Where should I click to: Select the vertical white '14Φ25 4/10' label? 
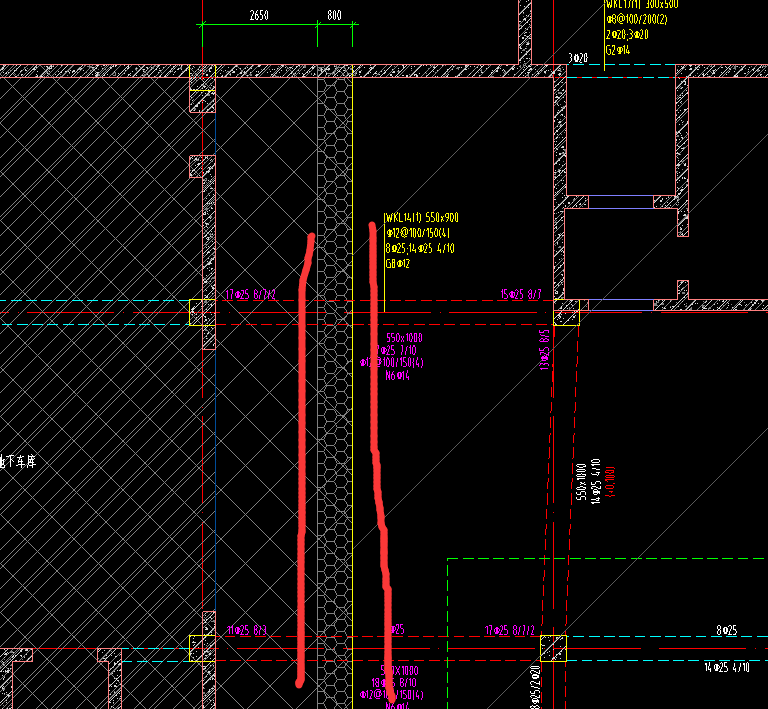coord(596,481)
